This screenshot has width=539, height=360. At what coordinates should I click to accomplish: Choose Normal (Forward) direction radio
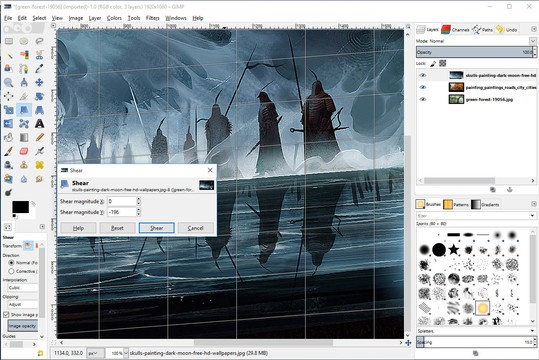click(x=11, y=262)
